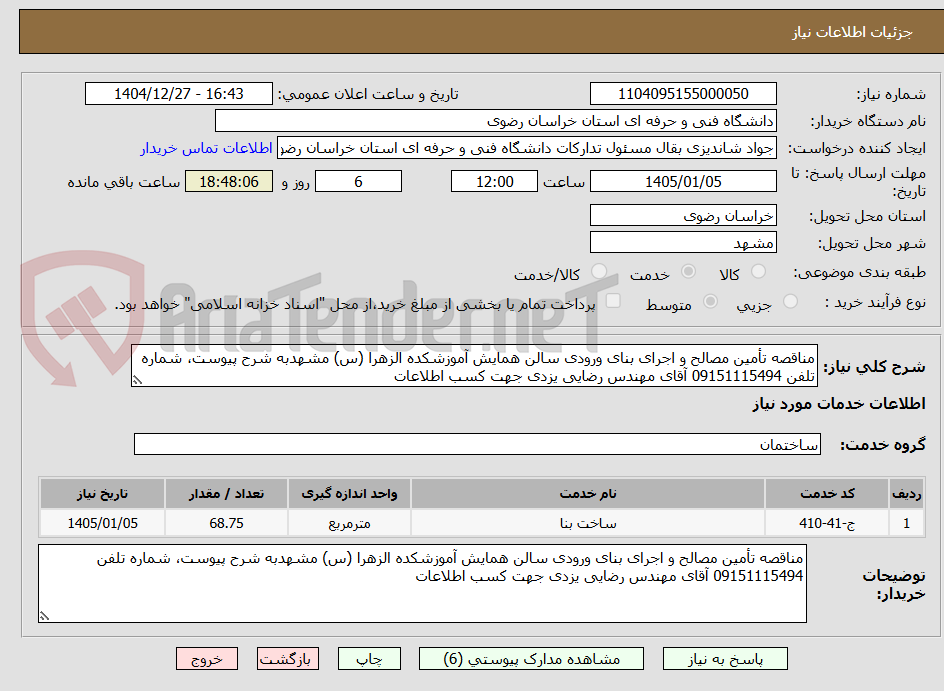Click the announcement date field 1404/12/27 - 16:43

pyautogui.click(x=179, y=94)
